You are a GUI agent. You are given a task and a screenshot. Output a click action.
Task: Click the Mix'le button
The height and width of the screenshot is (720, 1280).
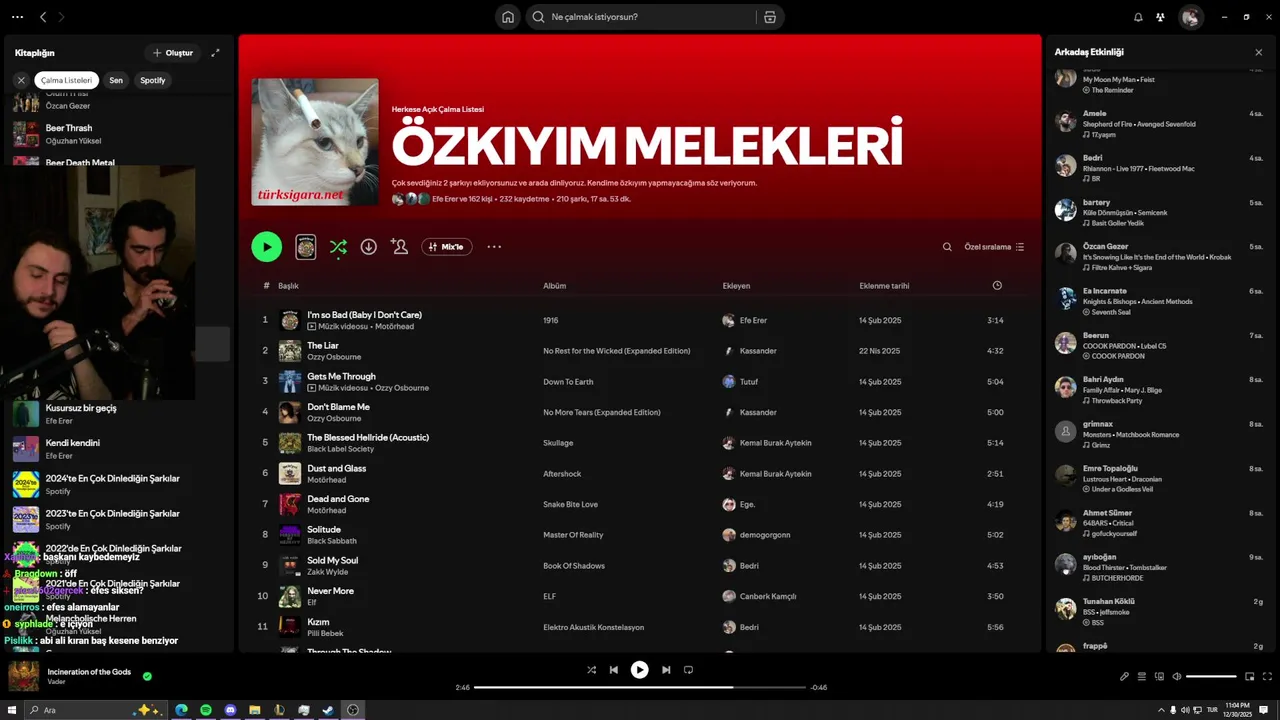(x=447, y=247)
